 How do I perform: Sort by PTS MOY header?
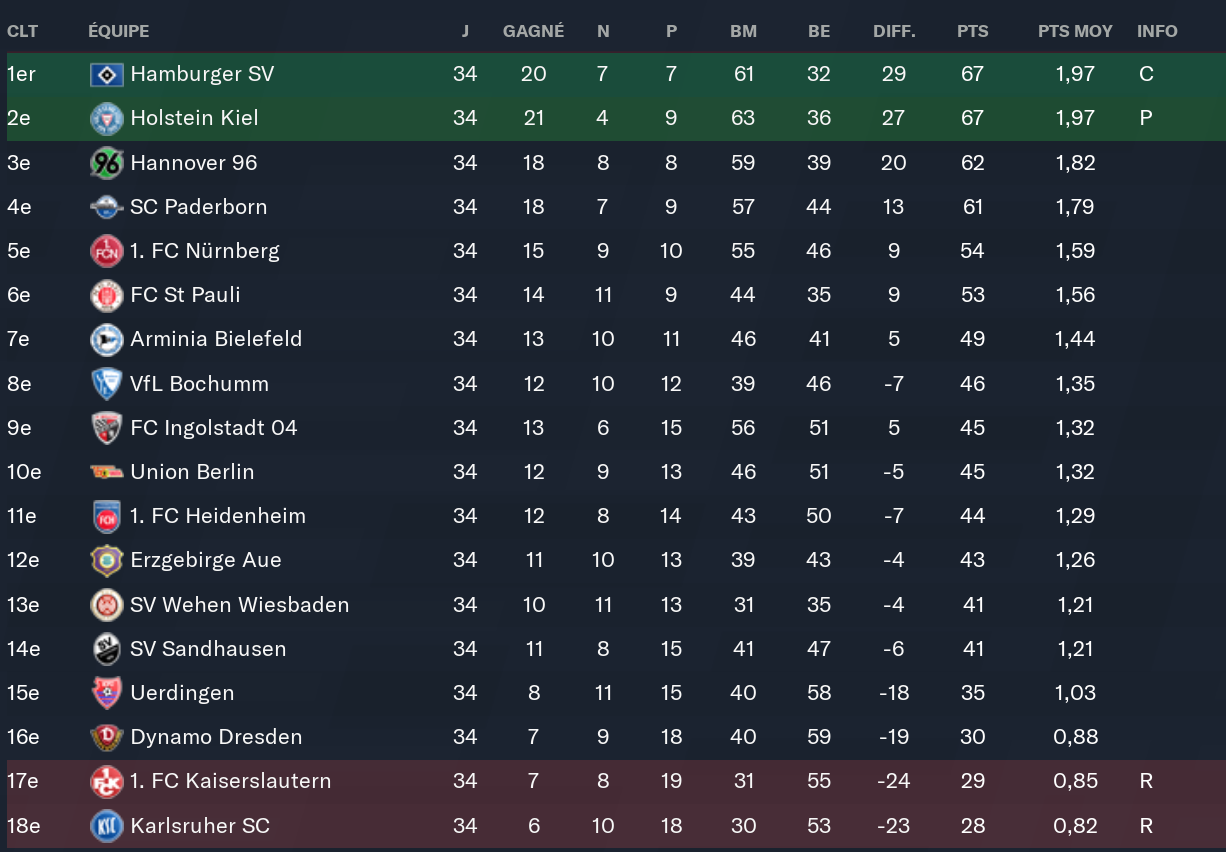point(1075,31)
